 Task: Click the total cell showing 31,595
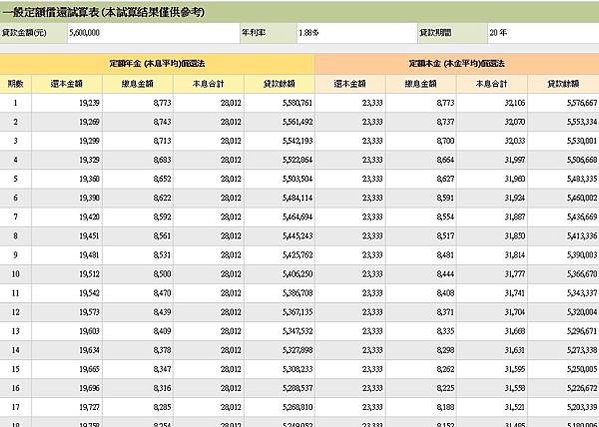[x=492, y=369]
